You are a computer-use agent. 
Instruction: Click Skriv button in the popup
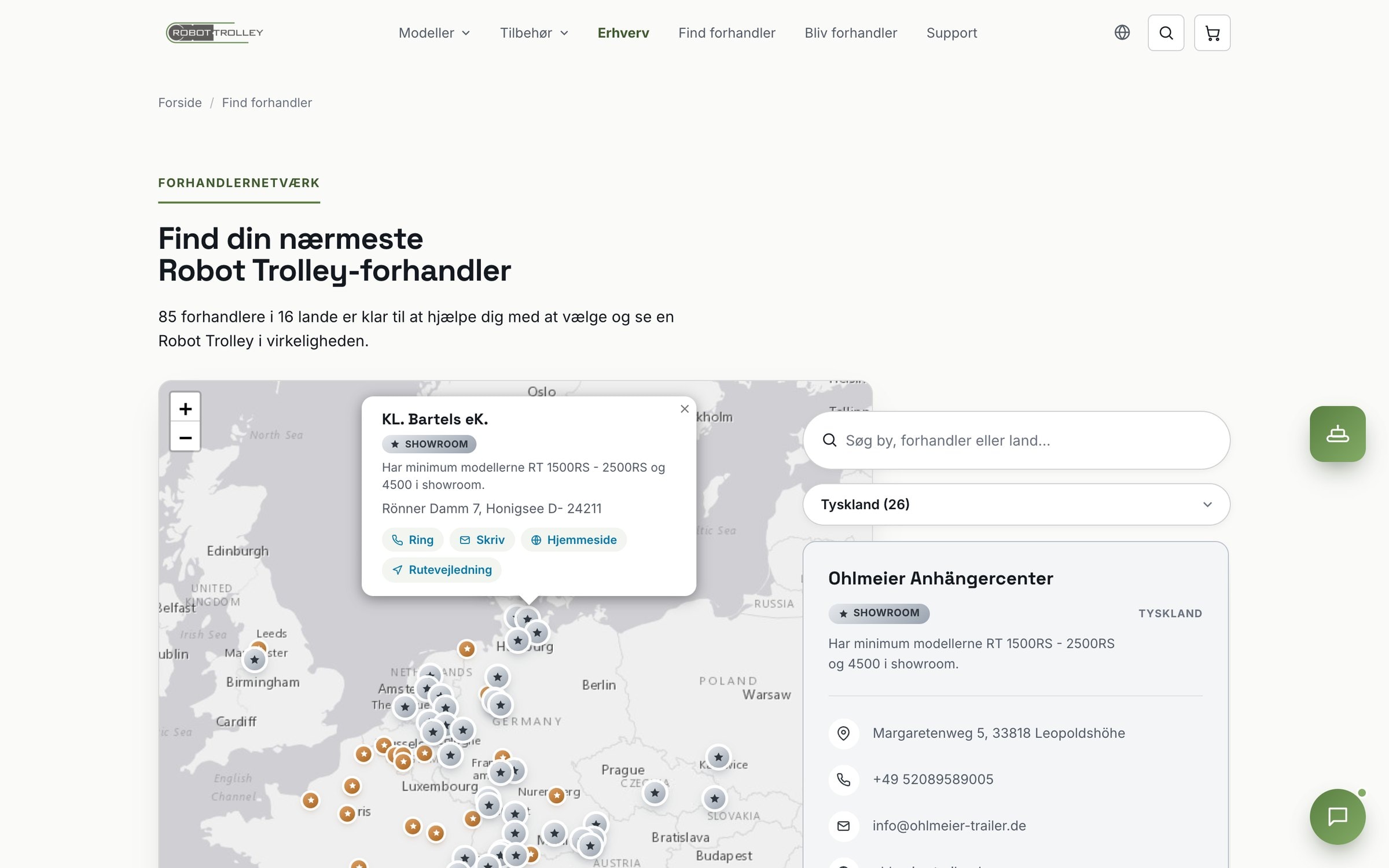tap(482, 540)
